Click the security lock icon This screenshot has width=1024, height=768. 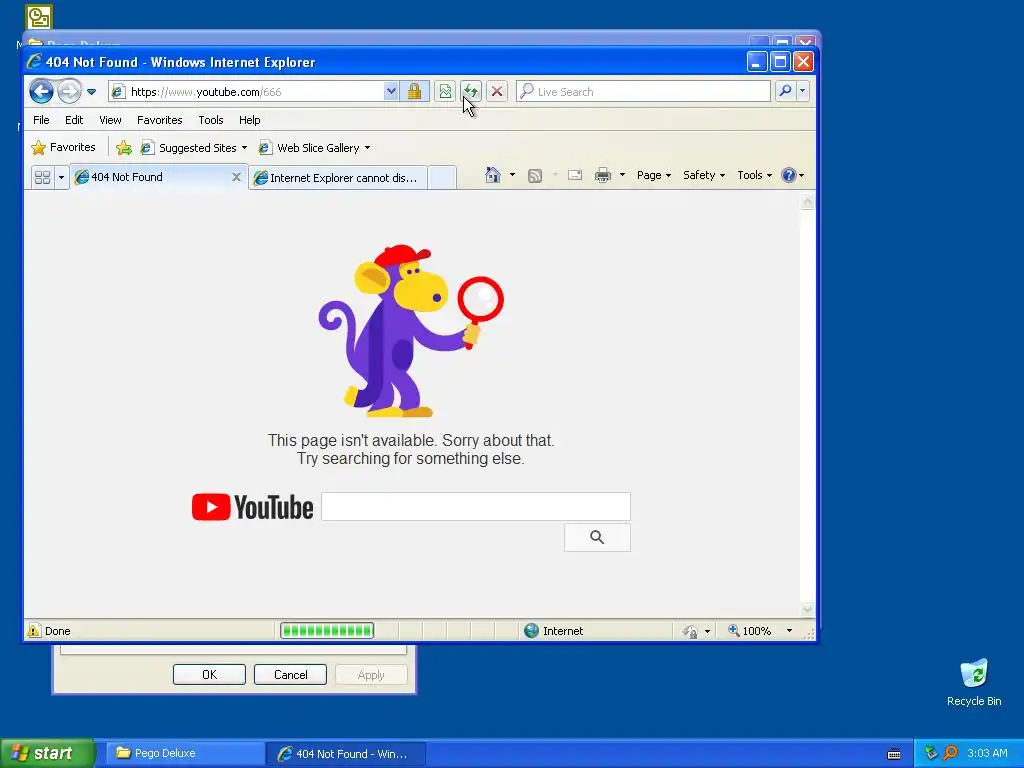414,91
